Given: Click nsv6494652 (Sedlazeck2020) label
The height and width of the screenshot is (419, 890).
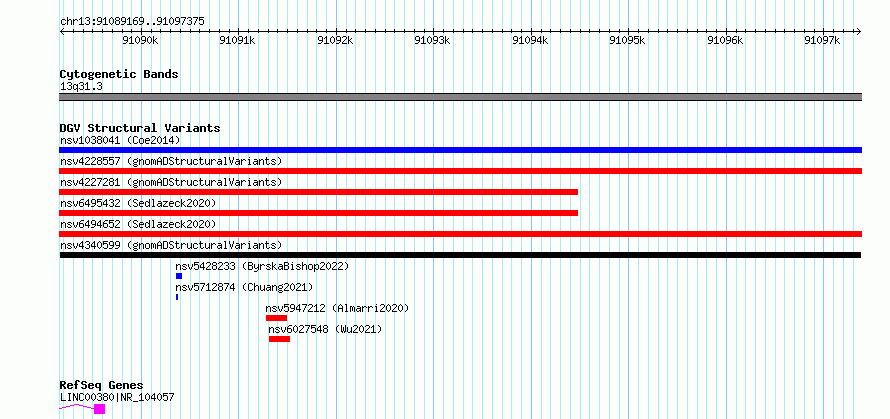Looking at the screenshot, I should point(138,224).
